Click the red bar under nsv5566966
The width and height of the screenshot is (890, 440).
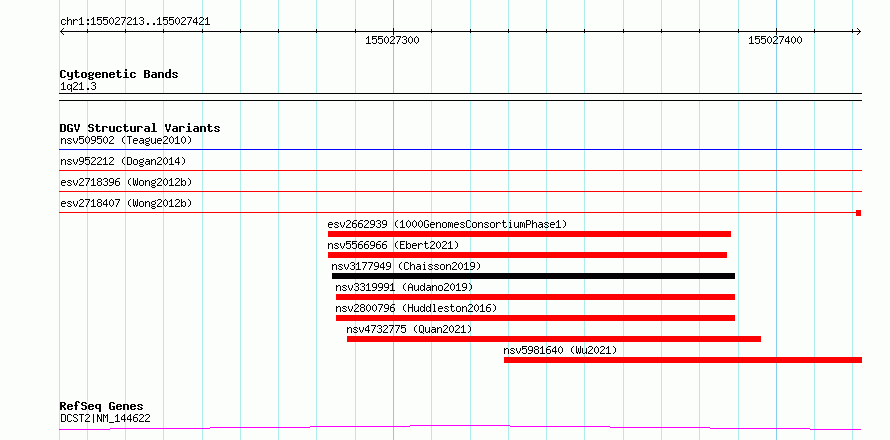point(527,255)
